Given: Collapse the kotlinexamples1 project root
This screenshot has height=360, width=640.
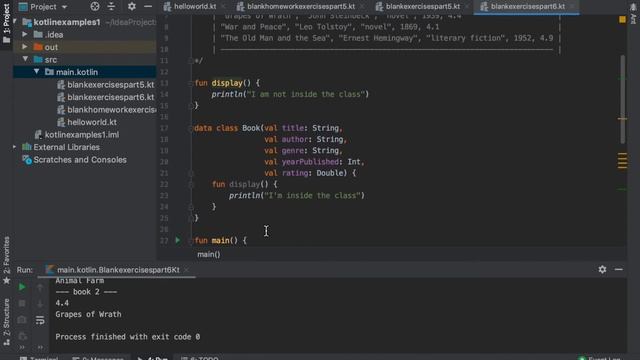Looking at the screenshot, I should click(16, 21).
